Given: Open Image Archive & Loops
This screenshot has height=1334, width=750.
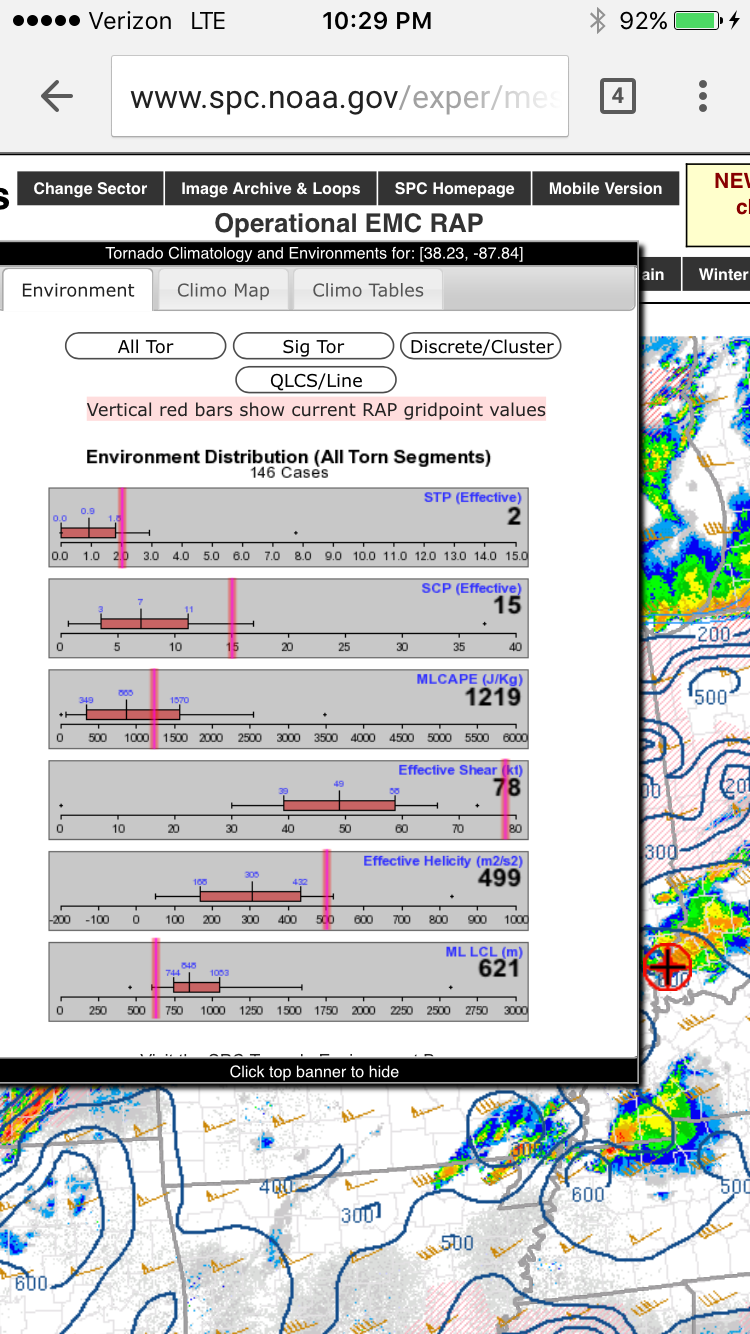Looking at the screenshot, I should tap(270, 188).
